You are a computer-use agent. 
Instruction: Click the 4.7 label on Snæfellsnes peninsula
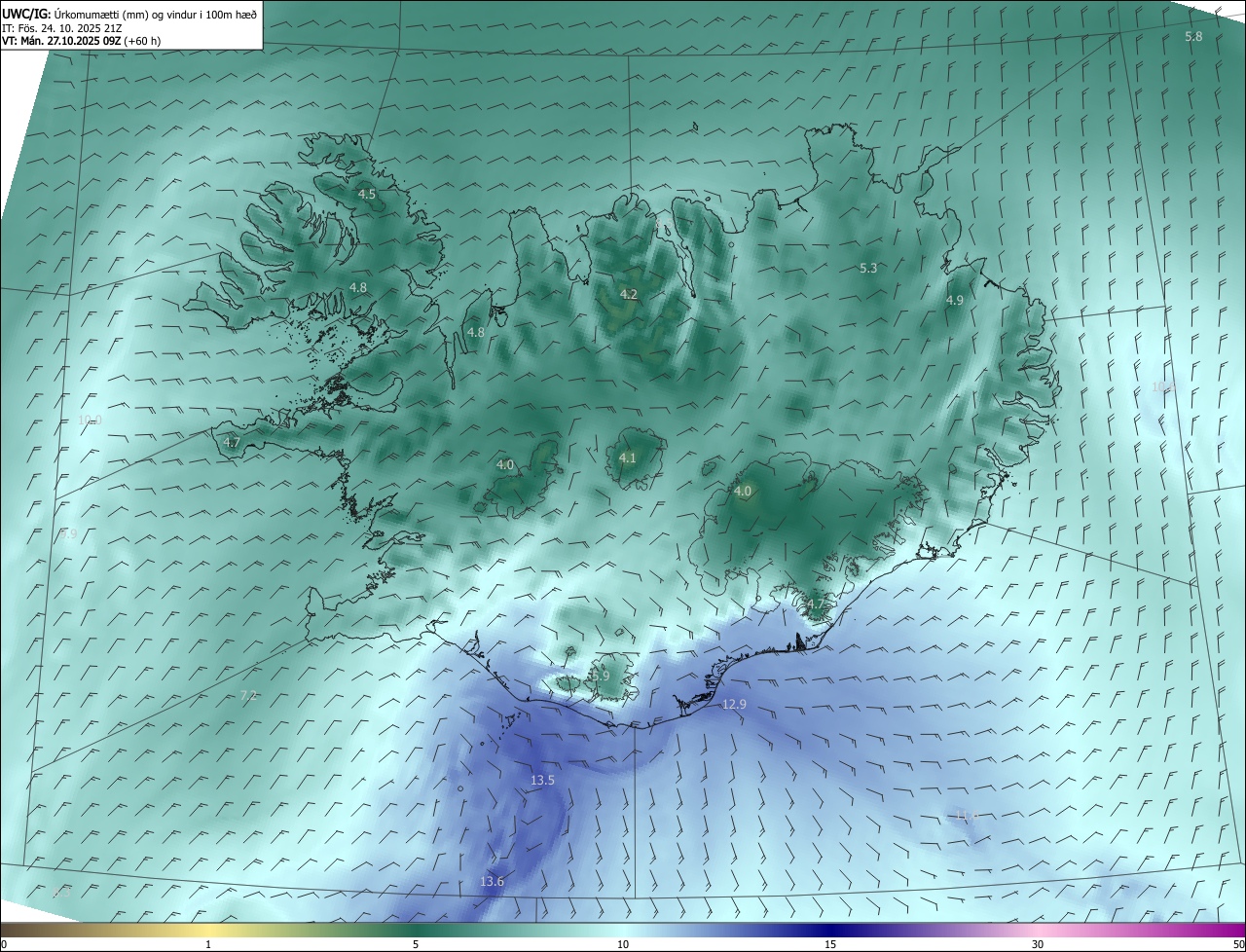(232, 442)
